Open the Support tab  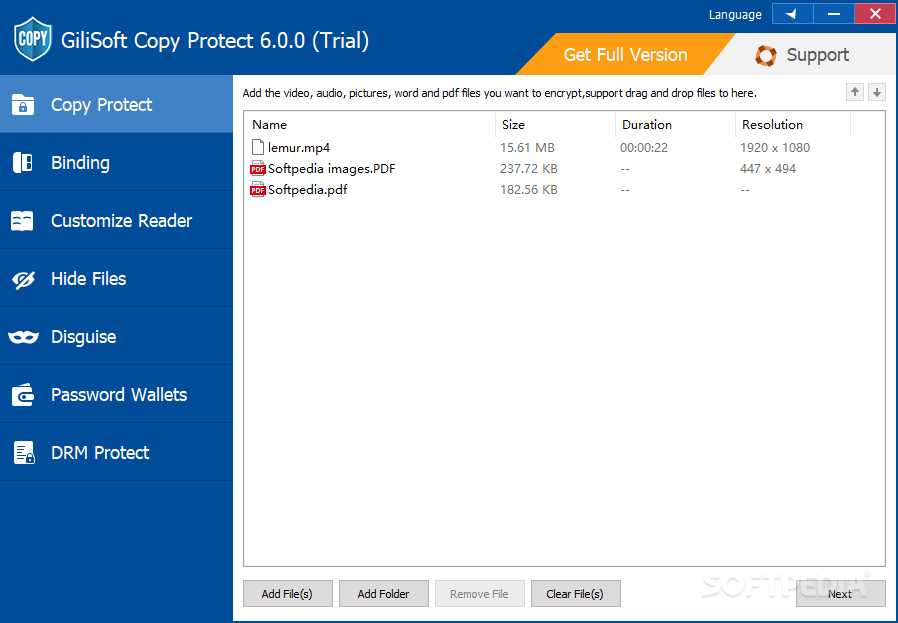pyautogui.click(x=802, y=55)
